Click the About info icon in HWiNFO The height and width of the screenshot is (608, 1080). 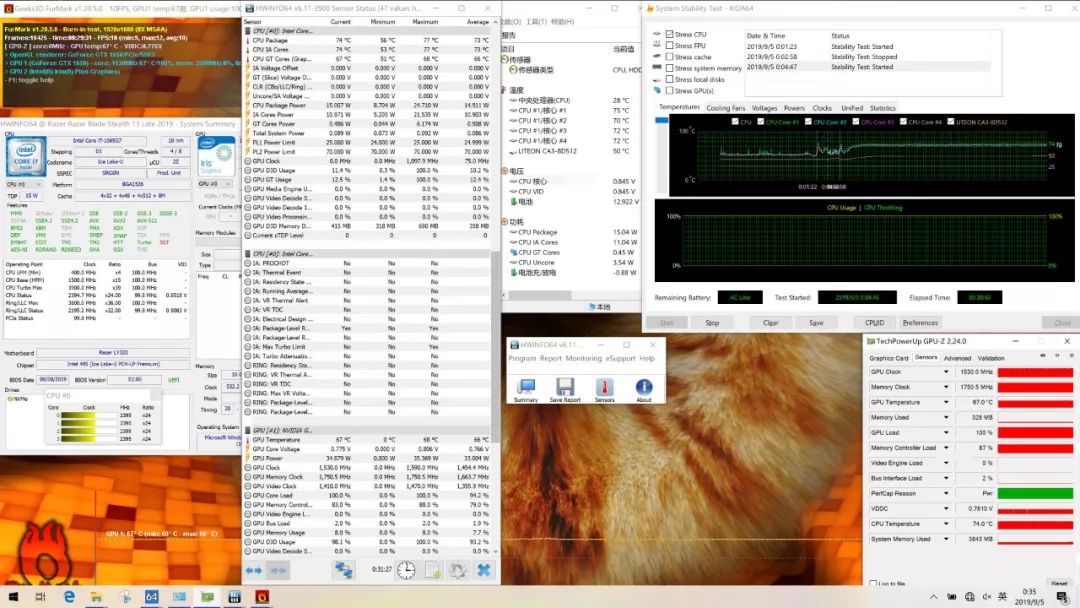(x=644, y=387)
